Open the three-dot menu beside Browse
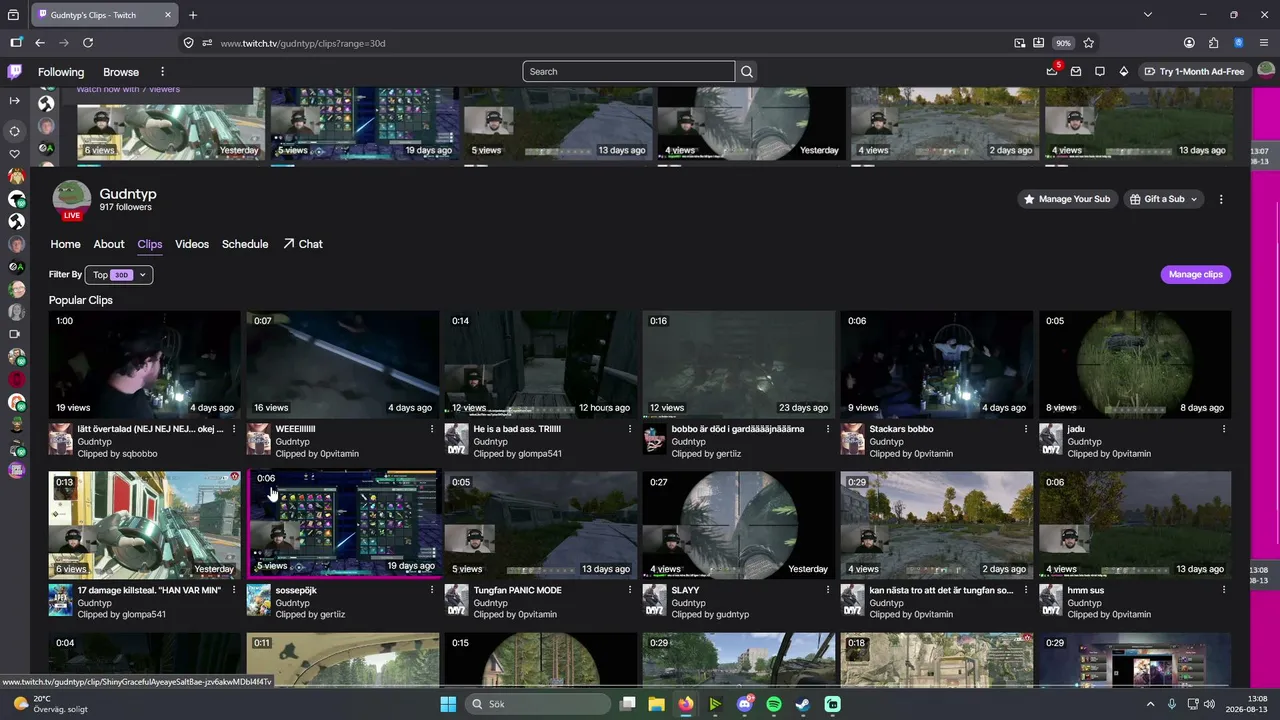The height and width of the screenshot is (720, 1280). pos(162,72)
